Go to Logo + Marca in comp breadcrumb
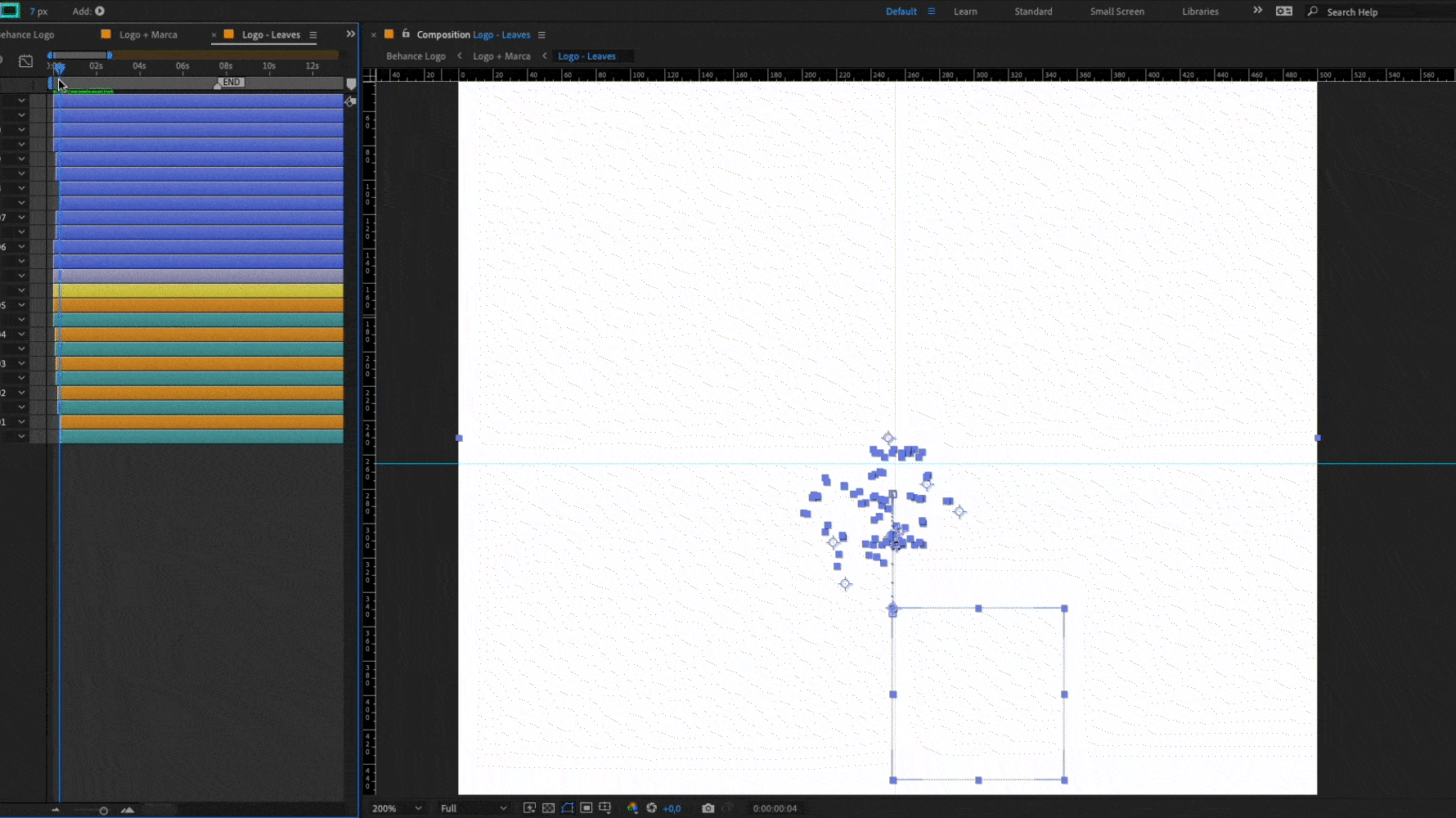This screenshot has height=818, width=1456. click(501, 56)
